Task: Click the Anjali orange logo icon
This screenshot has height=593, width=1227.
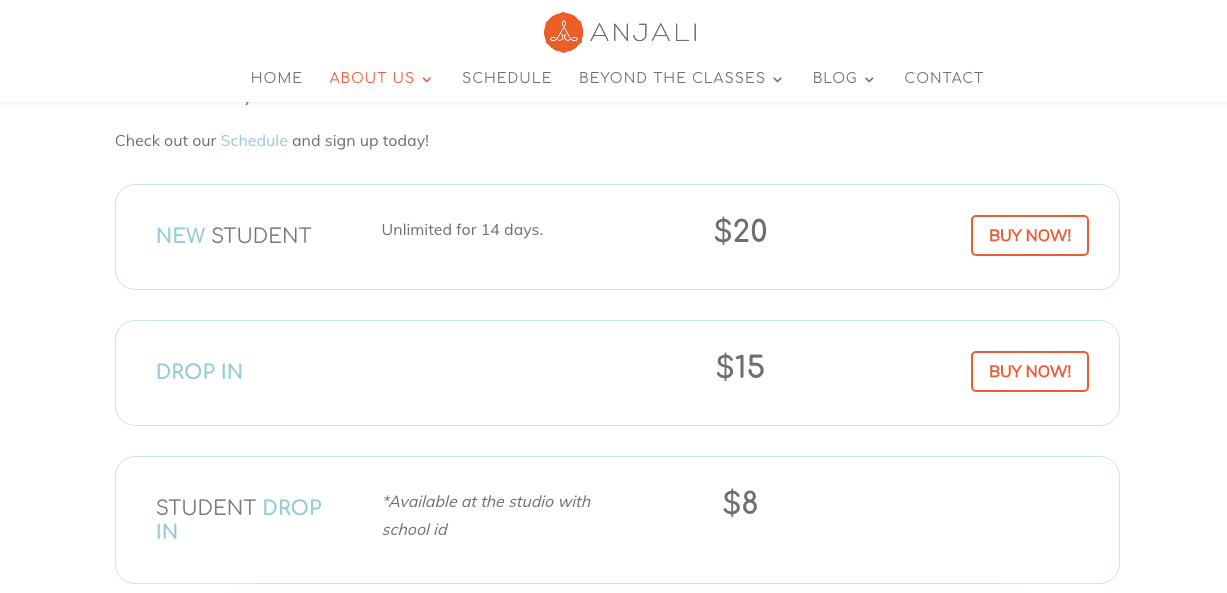Action: coord(563,33)
